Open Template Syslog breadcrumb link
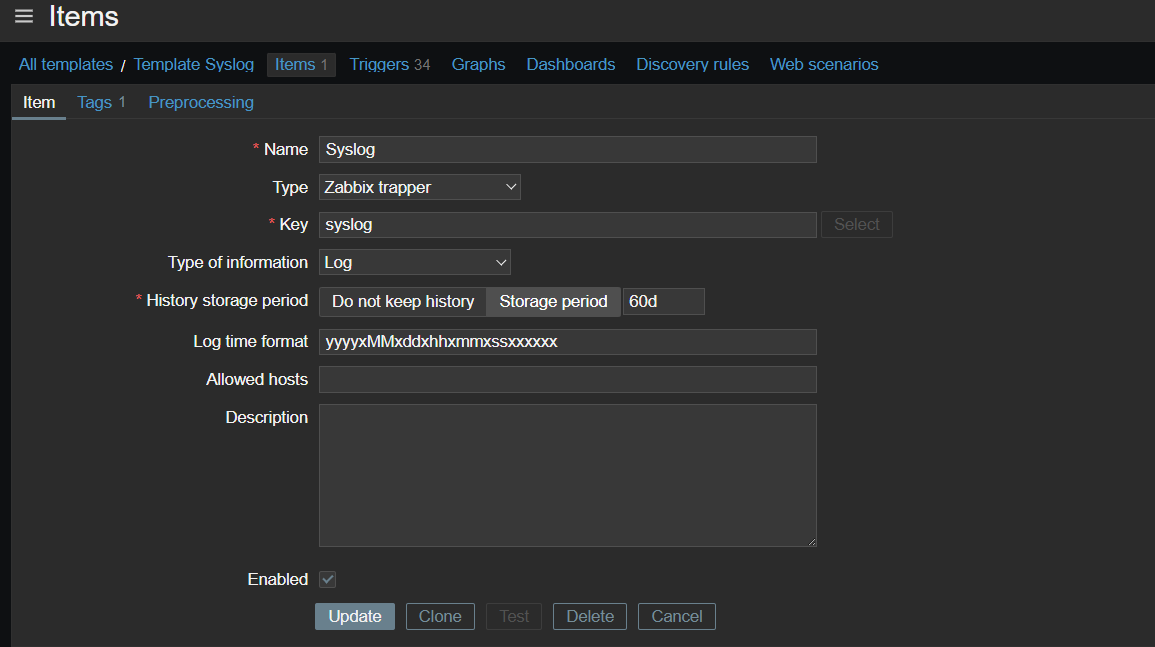This screenshot has height=647, width=1155. (194, 65)
